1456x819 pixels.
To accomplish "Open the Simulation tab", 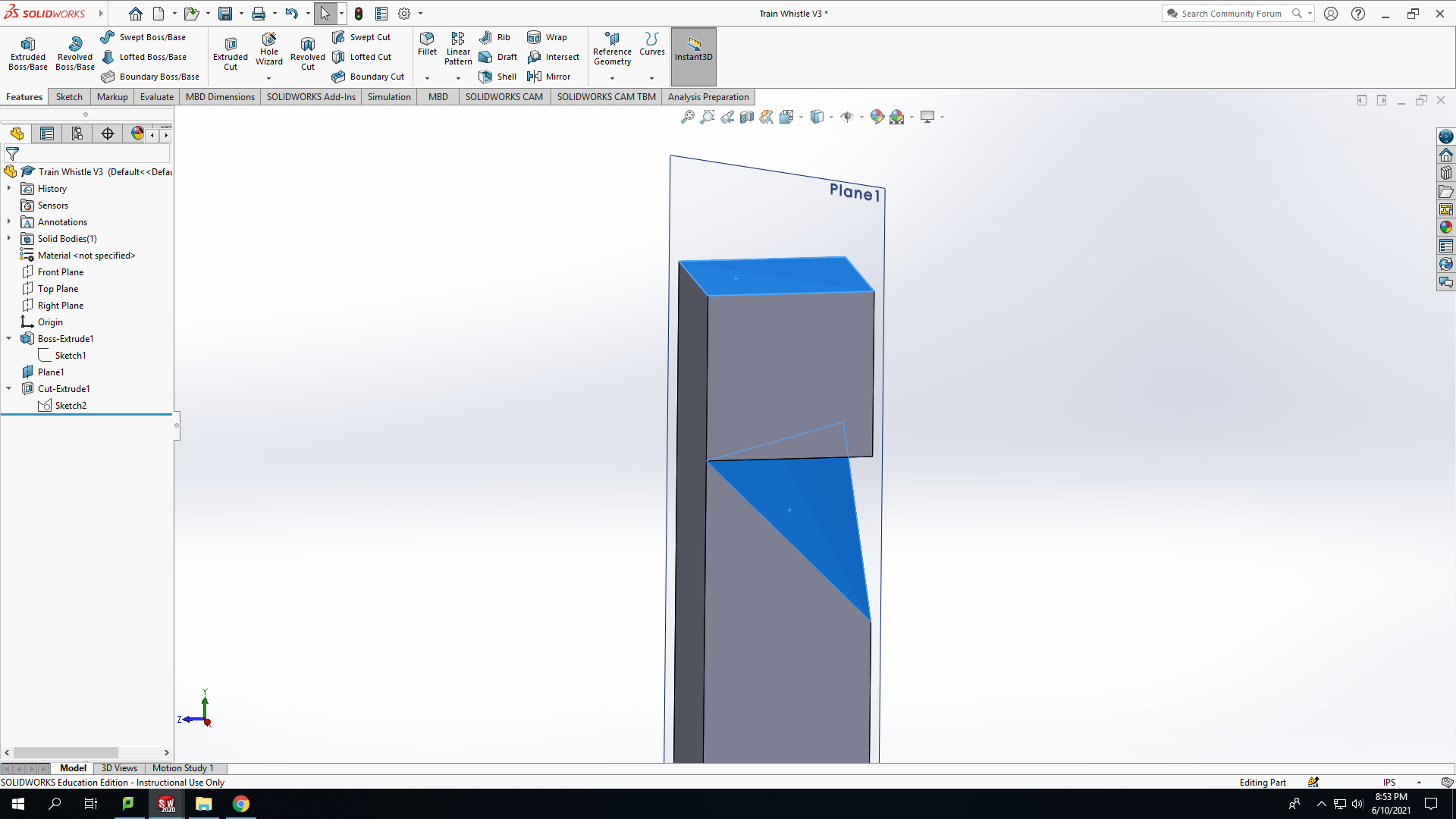I will click(x=389, y=97).
